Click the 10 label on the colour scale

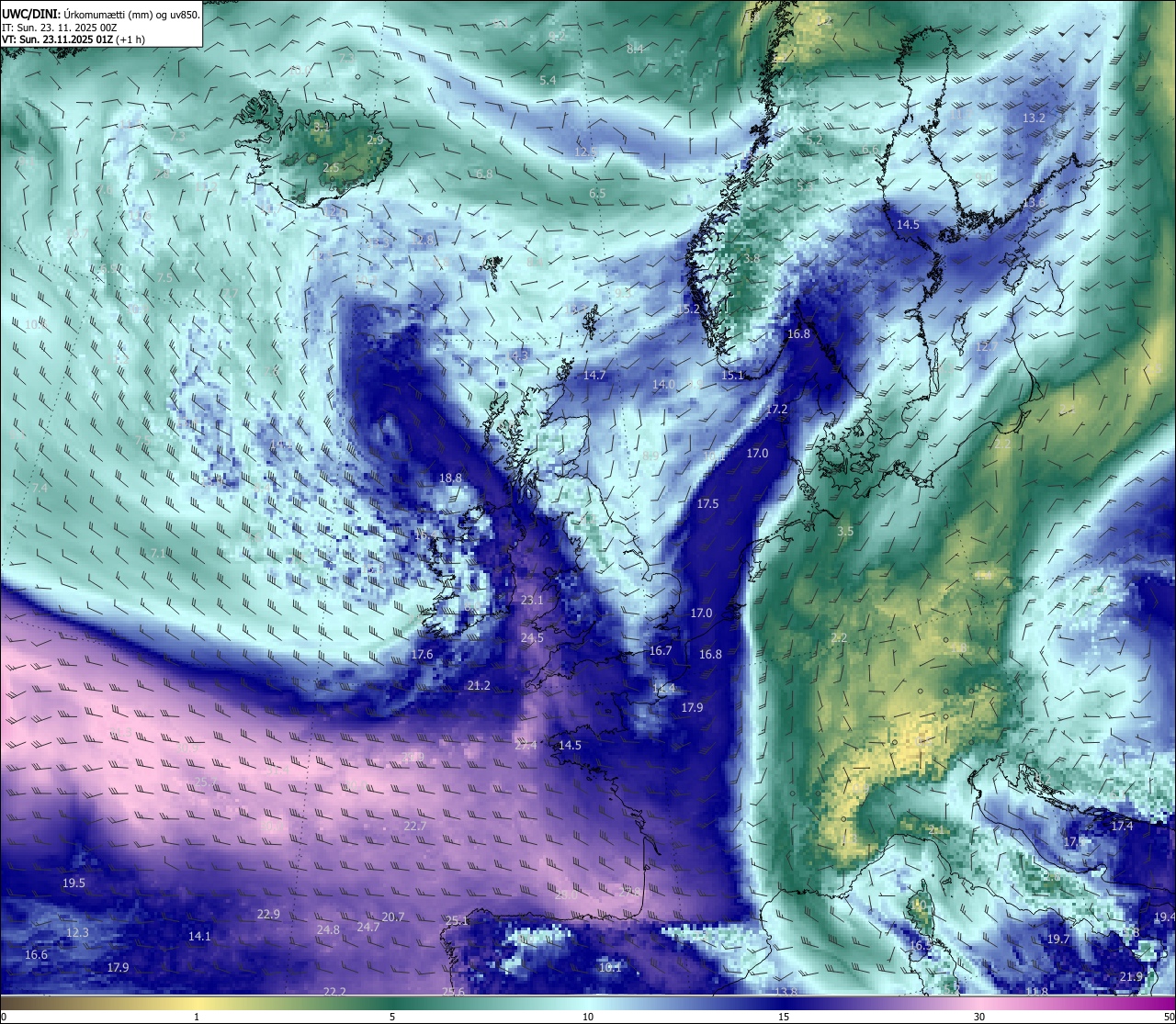587,1017
